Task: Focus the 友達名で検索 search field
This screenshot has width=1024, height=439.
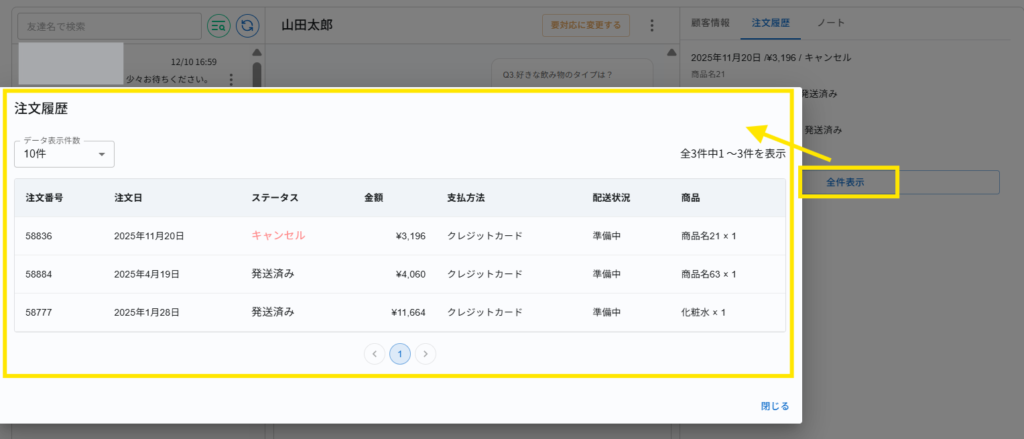Action: click(x=108, y=25)
